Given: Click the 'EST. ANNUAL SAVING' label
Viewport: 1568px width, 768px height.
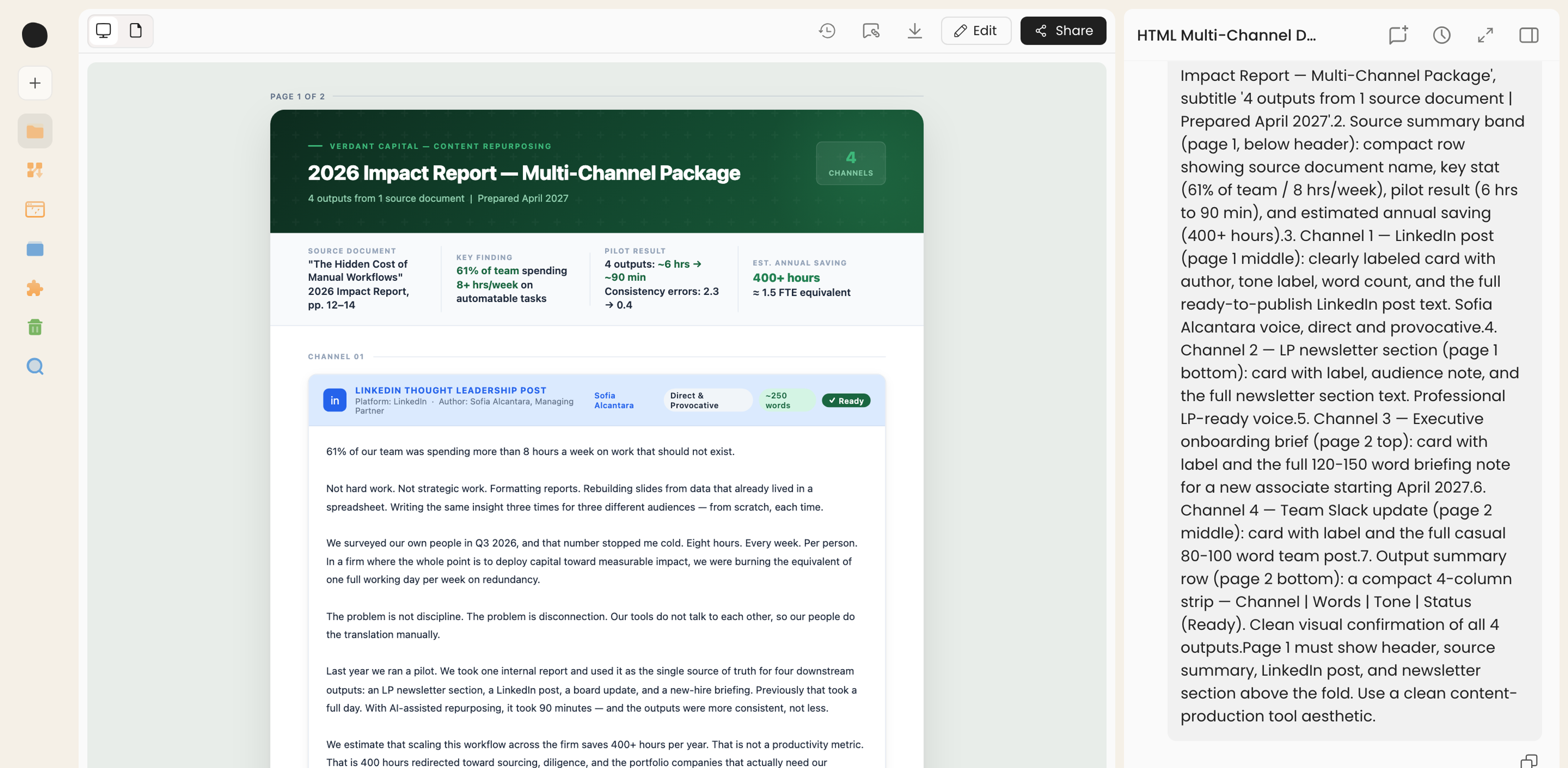Looking at the screenshot, I should [799, 263].
